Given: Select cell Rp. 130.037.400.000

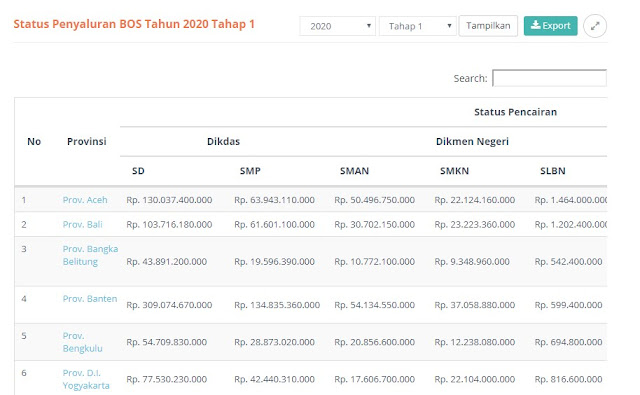Looking at the screenshot, I should 169,200.
